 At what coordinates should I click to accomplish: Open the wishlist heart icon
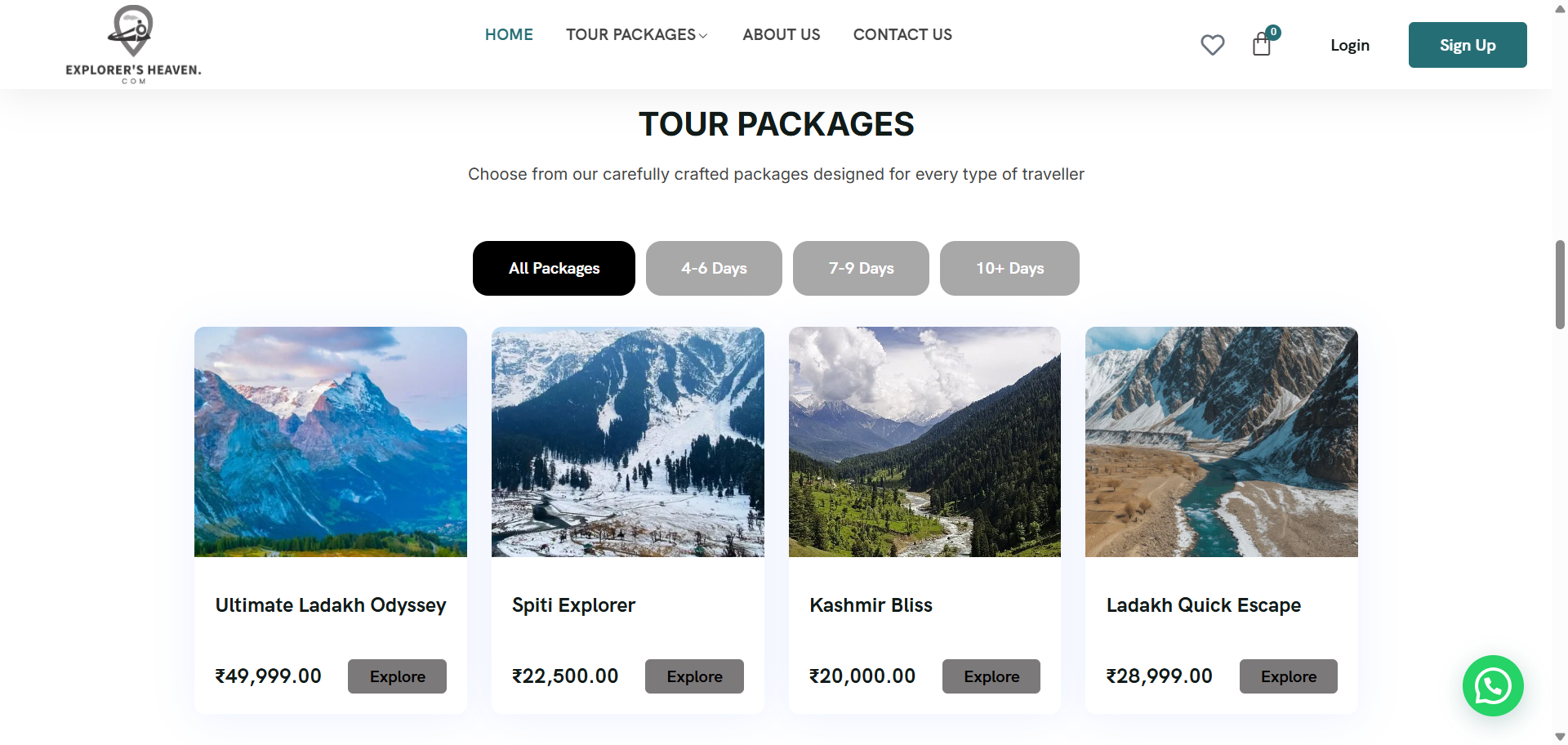click(x=1212, y=45)
